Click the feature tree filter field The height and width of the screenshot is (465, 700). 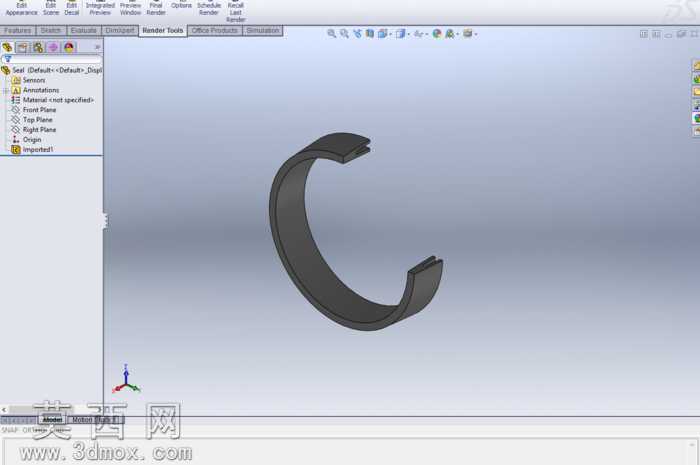coord(52,59)
